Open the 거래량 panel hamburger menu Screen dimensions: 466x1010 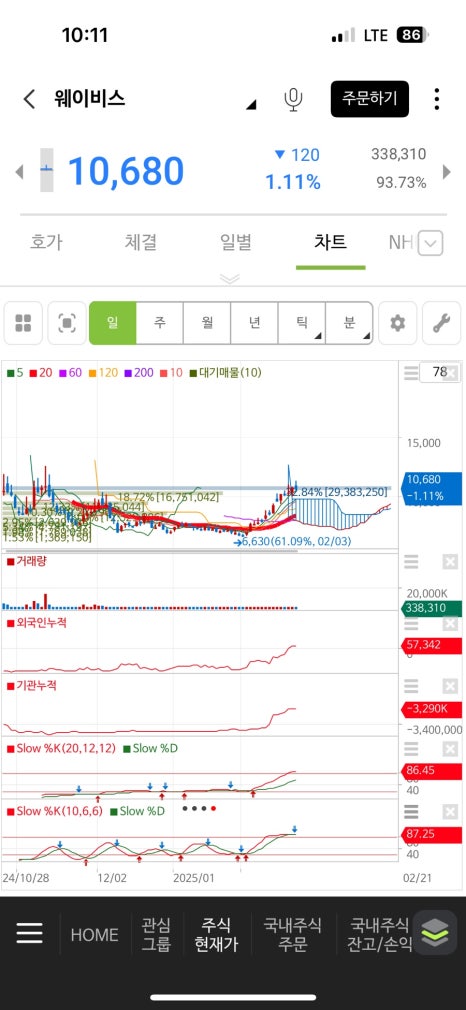click(411, 562)
